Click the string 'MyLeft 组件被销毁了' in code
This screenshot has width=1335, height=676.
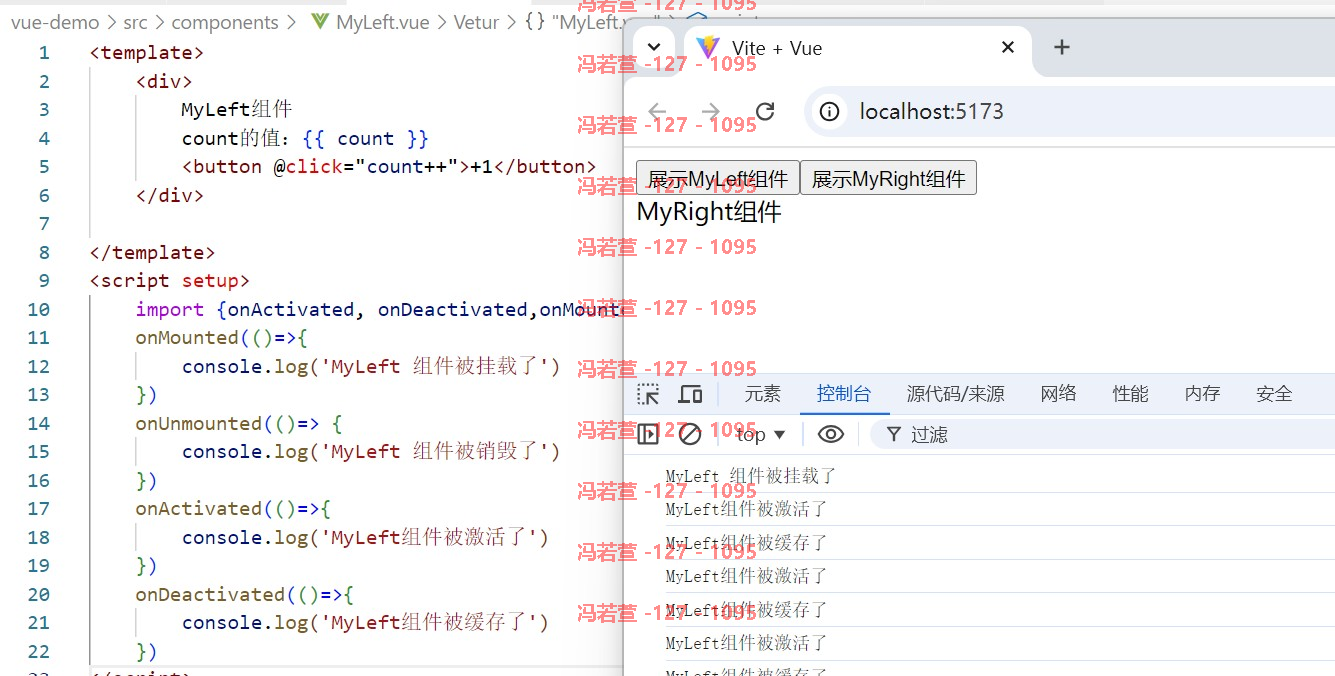coord(434,451)
